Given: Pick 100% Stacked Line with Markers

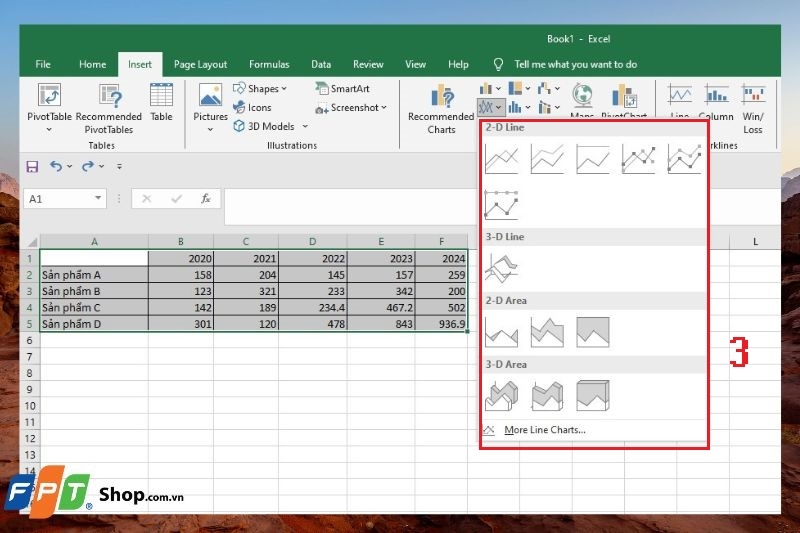Looking at the screenshot, I should click(x=502, y=205).
